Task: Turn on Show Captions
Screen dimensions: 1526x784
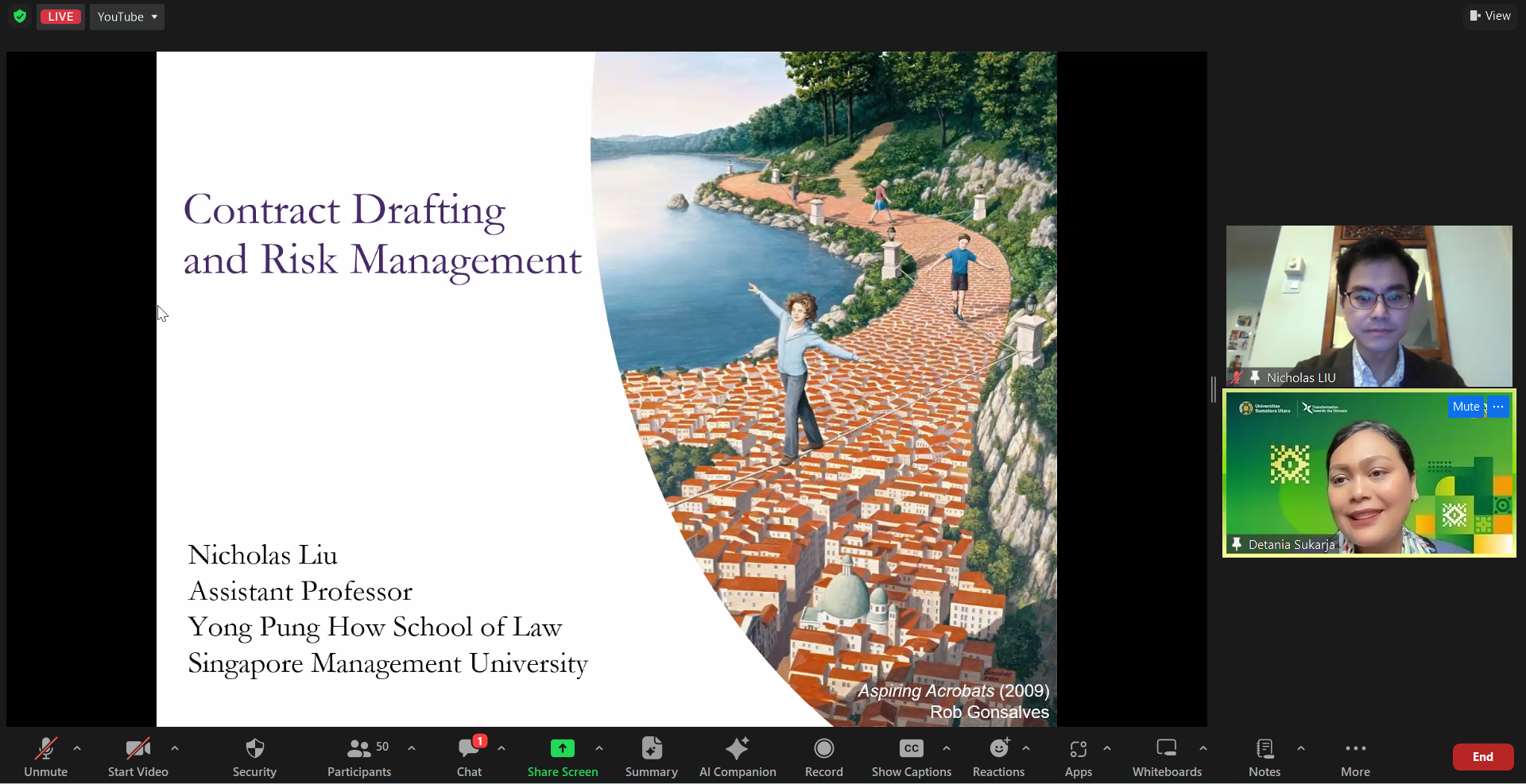Action: pyautogui.click(x=912, y=757)
